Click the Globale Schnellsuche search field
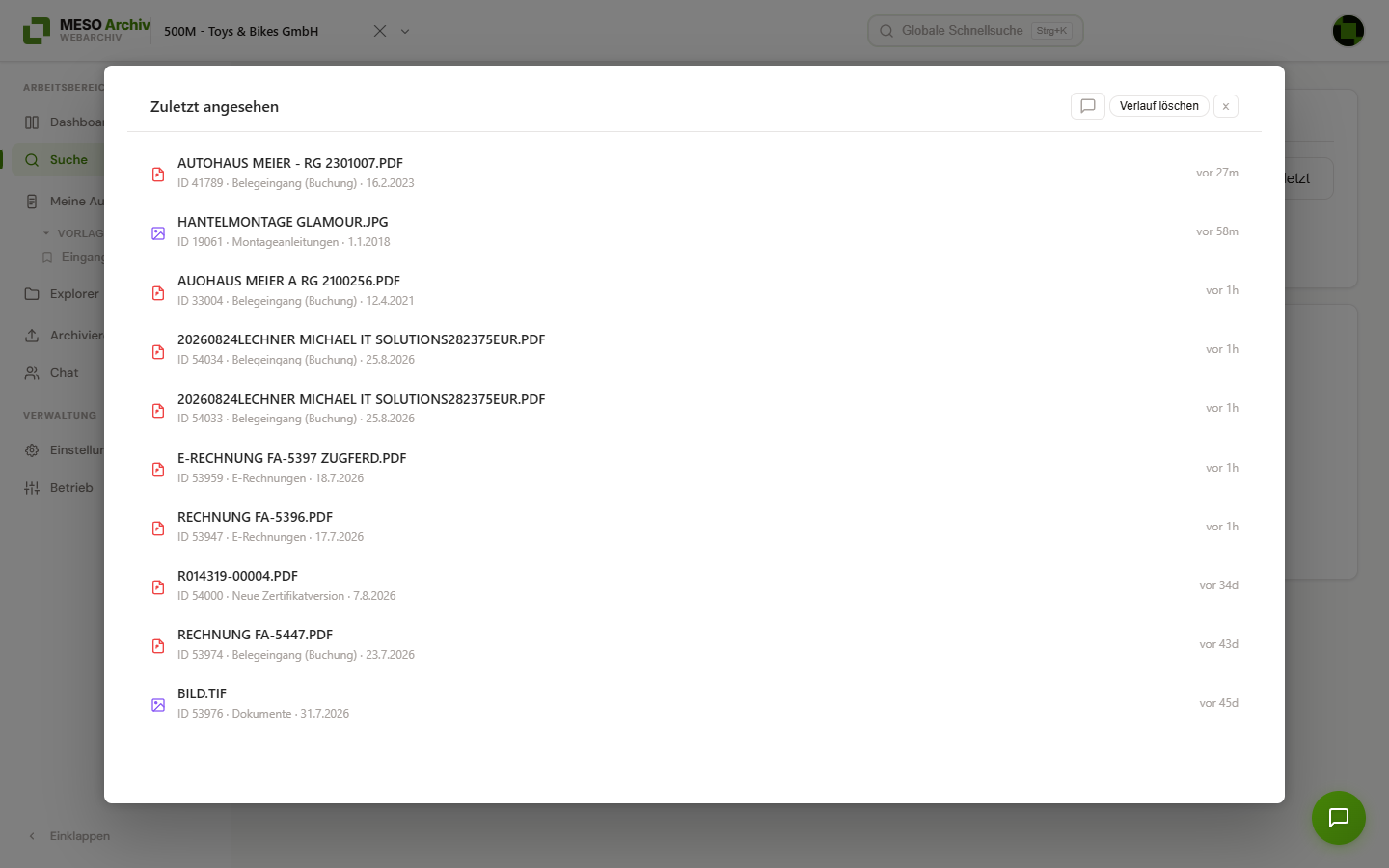Screen dimensions: 1389x868 975,31
